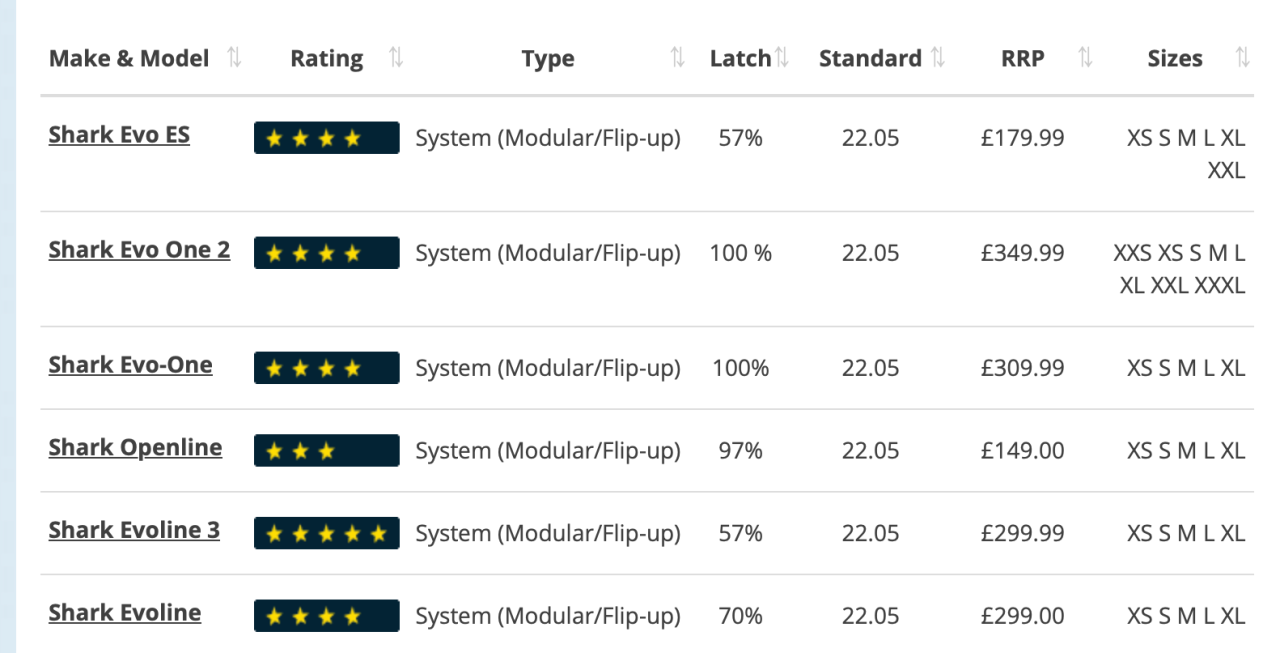Go to Shark Evo-One helmet page
The height and width of the screenshot is (653, 1280).
click(130, 364)
